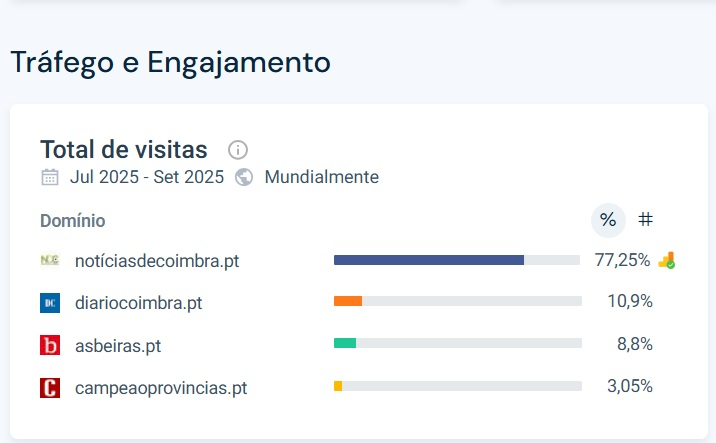Open the notíciasdecoimbra.pt domain link
716x443 pixels.
[x=157, y=261]
